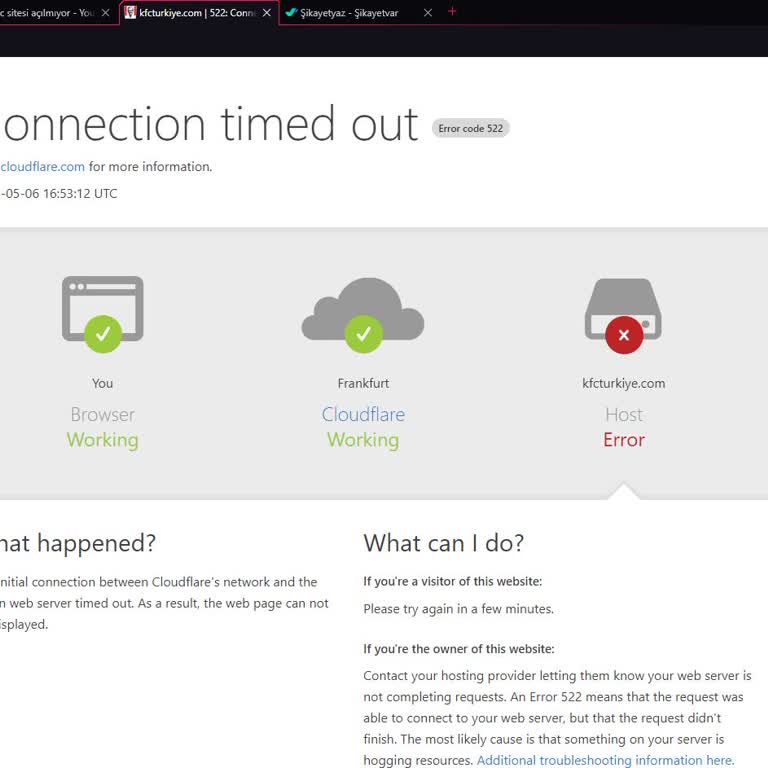The width and height of the screenshot is (768, 768).
Task: Click the 'for more information.' text
Action: click(x=150, y=167)
